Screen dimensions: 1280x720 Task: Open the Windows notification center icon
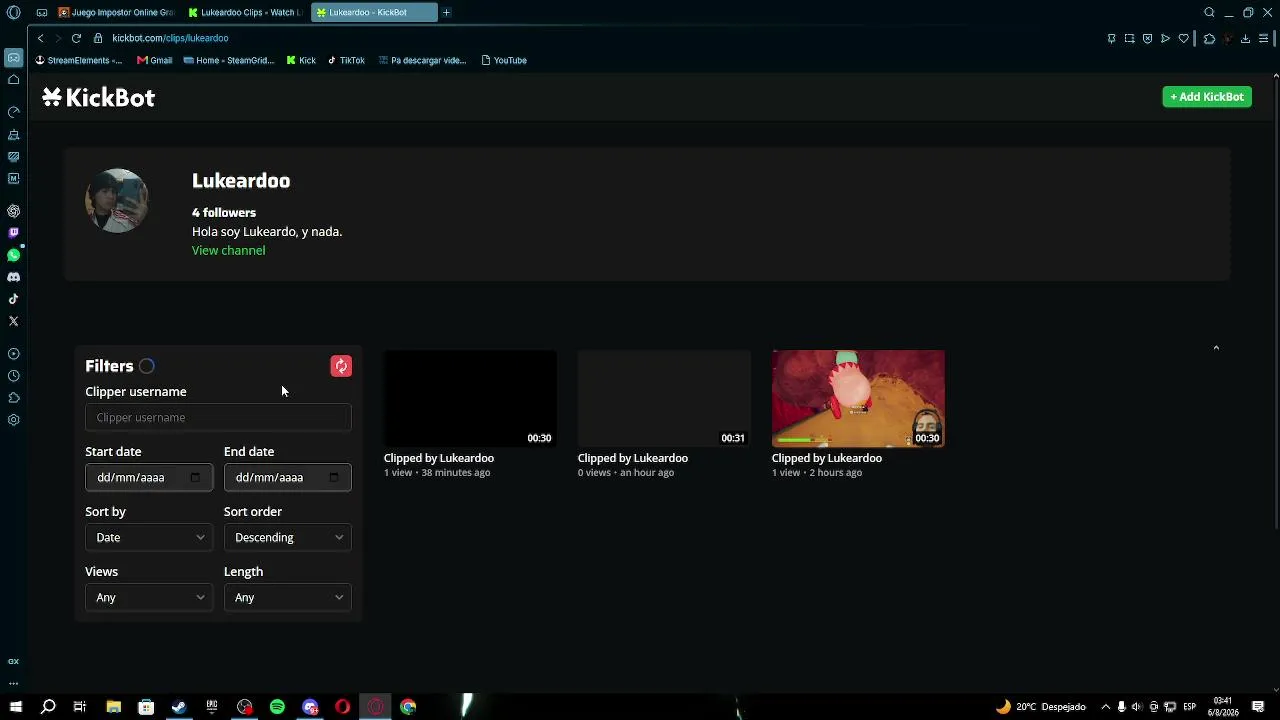1259,707
